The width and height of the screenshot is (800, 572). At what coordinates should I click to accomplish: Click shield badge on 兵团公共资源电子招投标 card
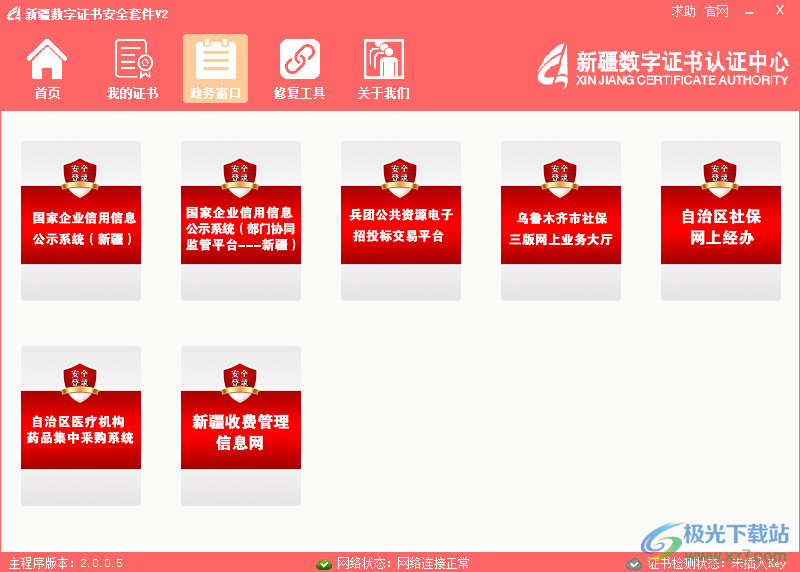[400, 178]
